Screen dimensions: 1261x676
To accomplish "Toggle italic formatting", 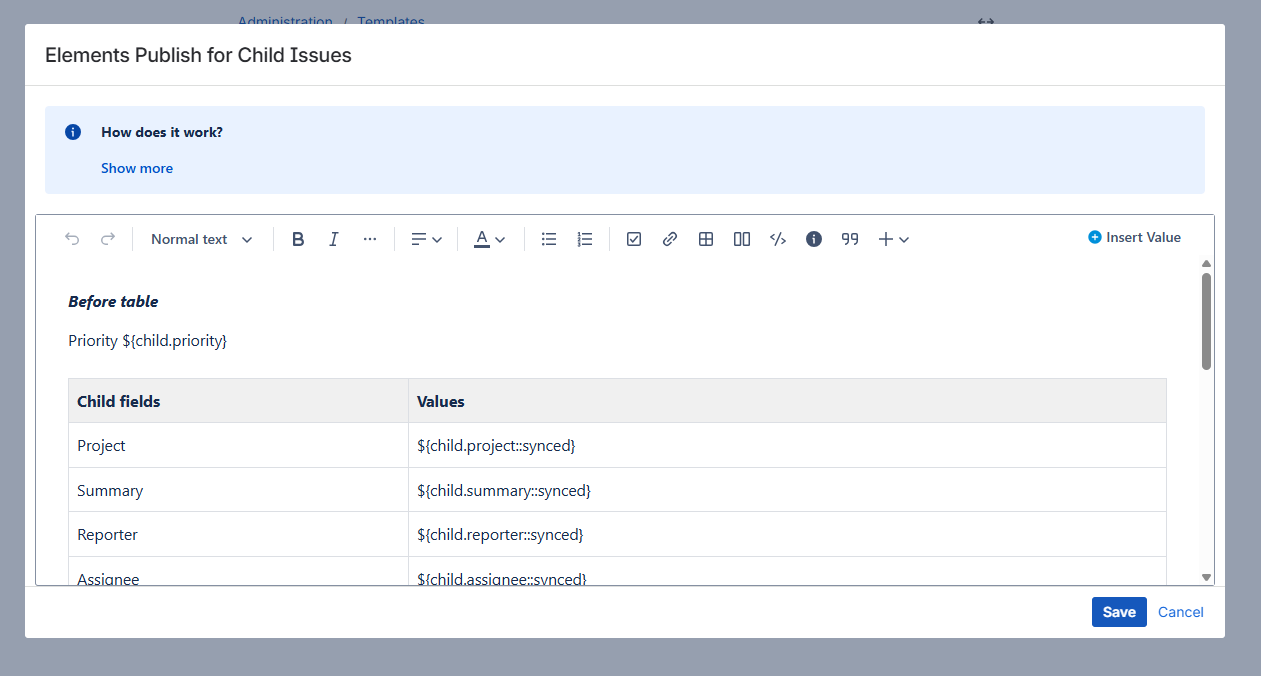I will coord(334,239).
